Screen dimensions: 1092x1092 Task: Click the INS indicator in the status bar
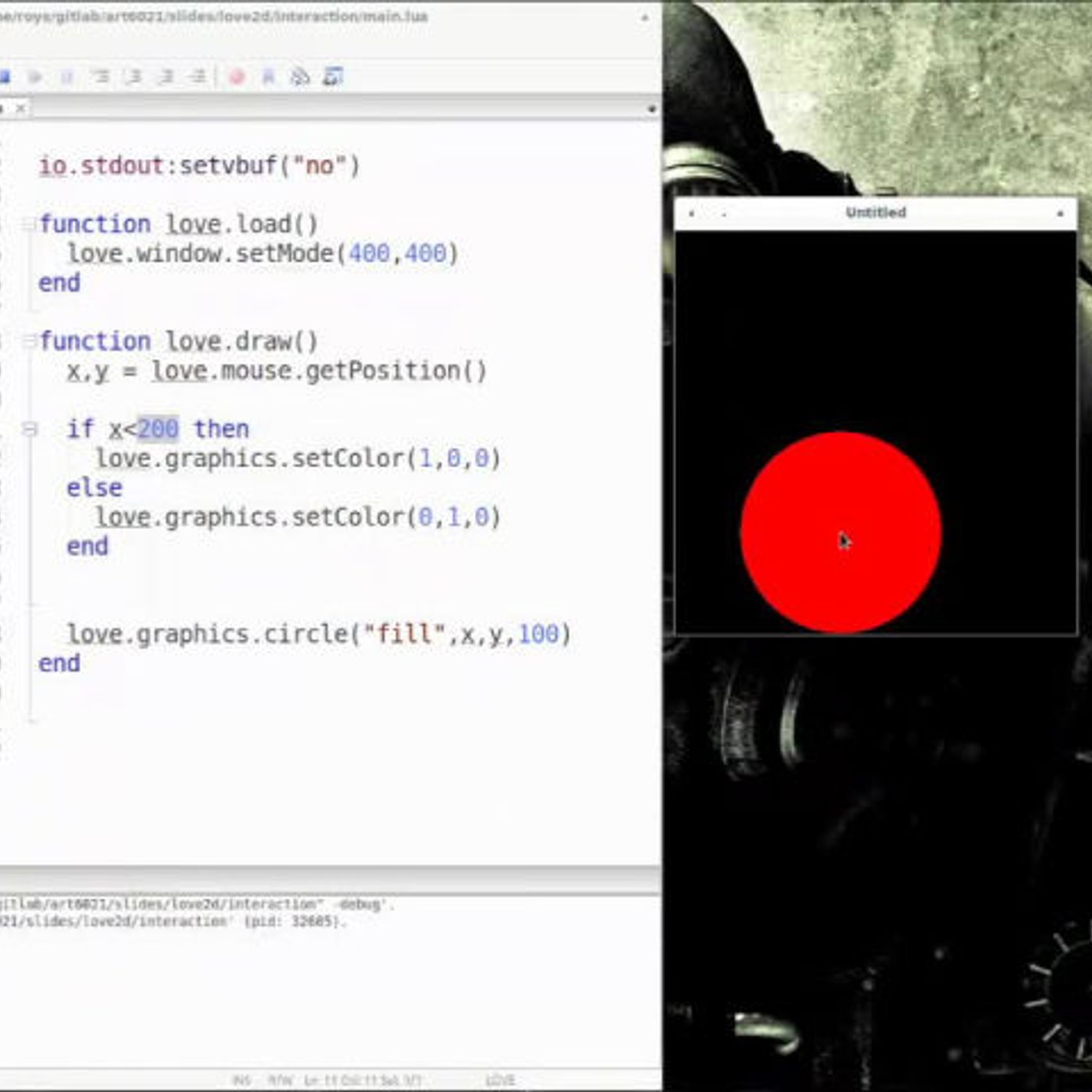coord(242,1080)
